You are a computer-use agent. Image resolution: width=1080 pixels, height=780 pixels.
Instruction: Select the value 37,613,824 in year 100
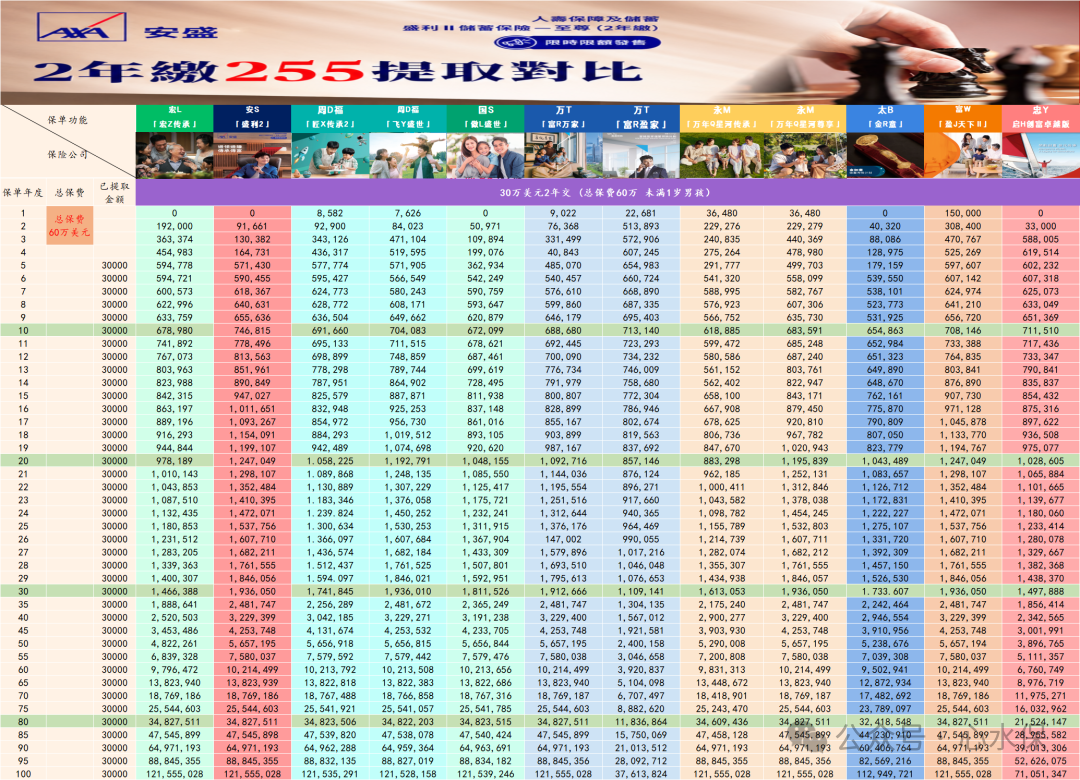641,774
